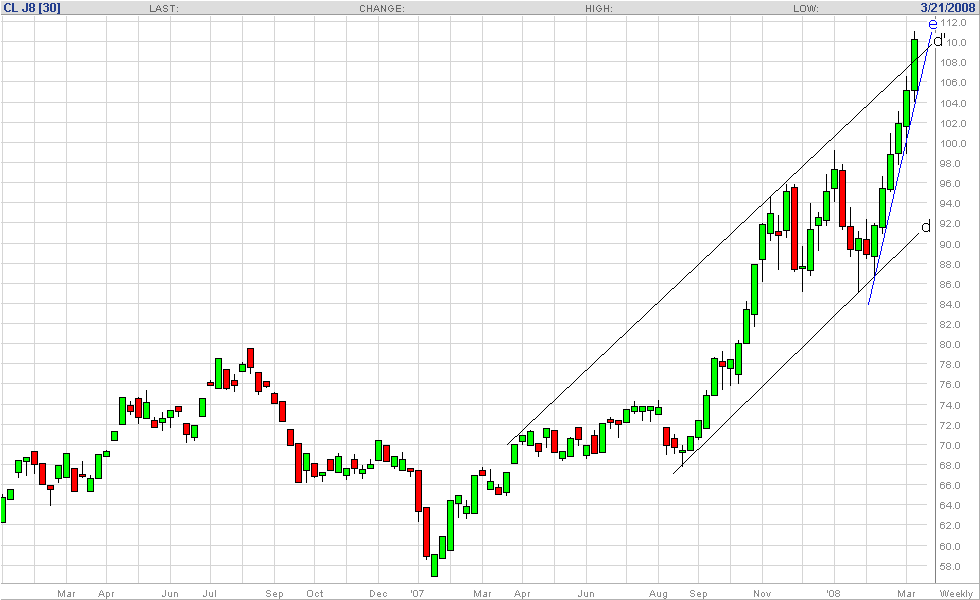Click the 112.0 price axis label

tap(954, 23)
